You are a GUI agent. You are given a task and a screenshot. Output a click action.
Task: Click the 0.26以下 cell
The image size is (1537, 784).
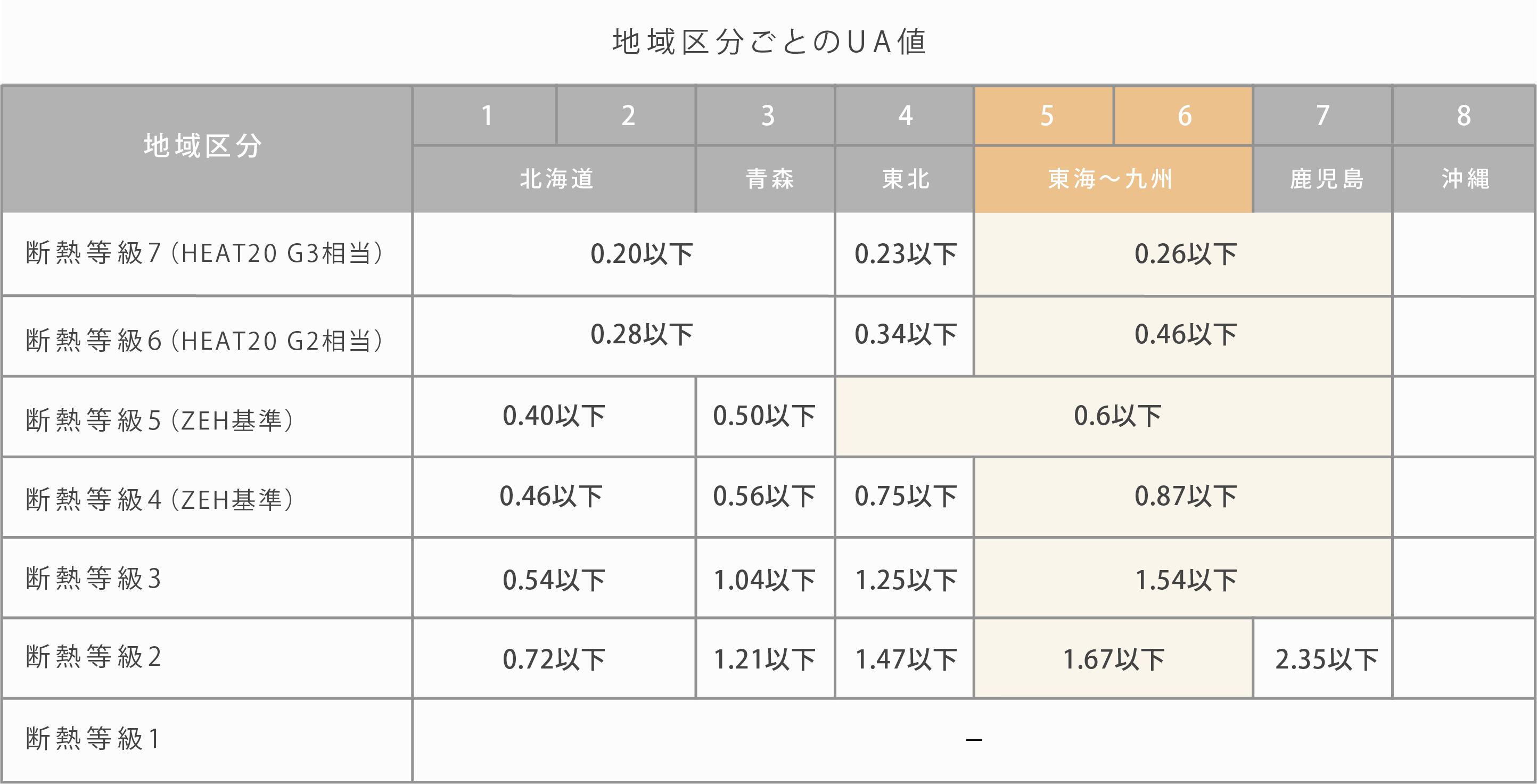(x=1184, y=253)
